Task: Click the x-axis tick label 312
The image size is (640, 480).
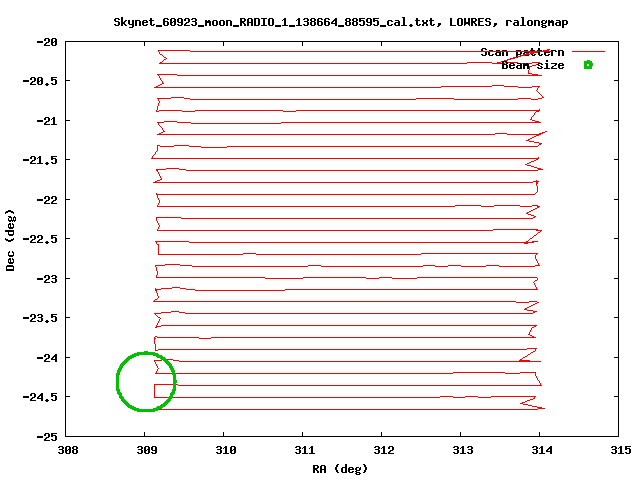Action: [384, 450]
